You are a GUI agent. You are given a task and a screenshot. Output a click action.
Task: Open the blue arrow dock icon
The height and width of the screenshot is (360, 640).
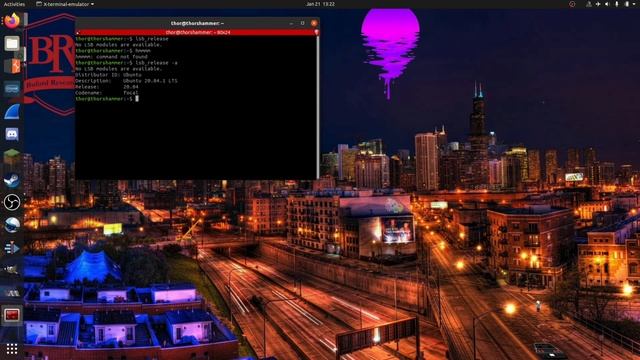click(12, 248)
